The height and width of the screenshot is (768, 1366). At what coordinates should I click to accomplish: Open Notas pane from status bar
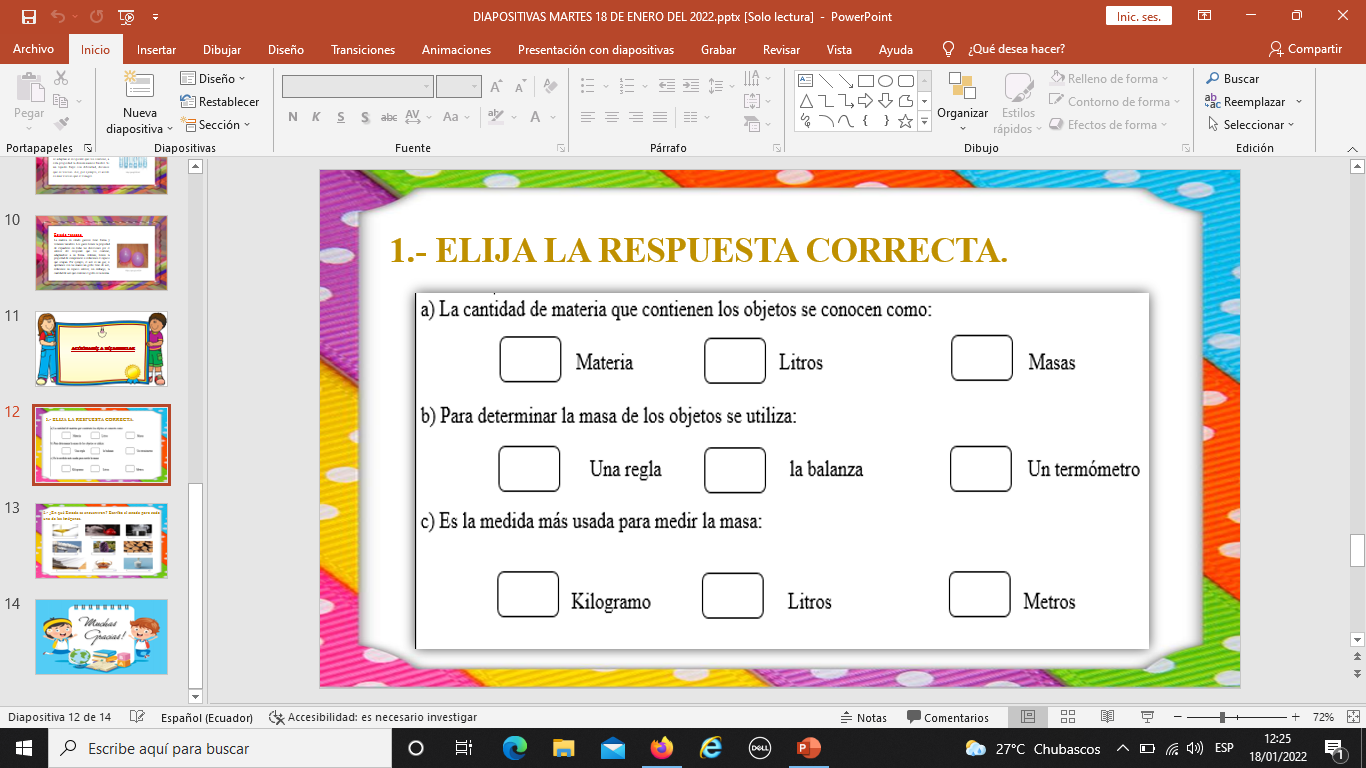click(x=864, y=717)
